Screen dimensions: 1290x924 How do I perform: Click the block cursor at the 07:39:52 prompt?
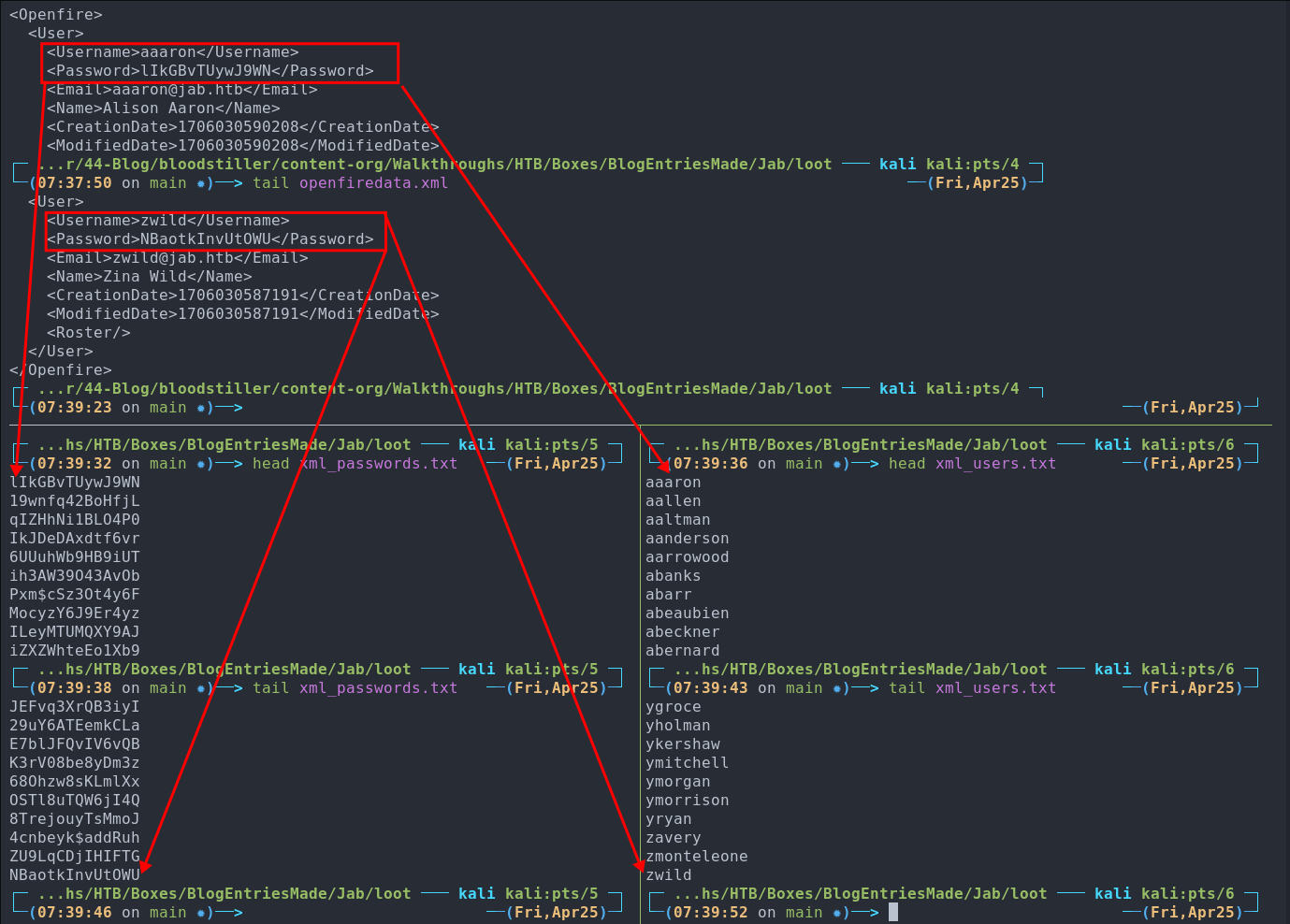point(893,912)
